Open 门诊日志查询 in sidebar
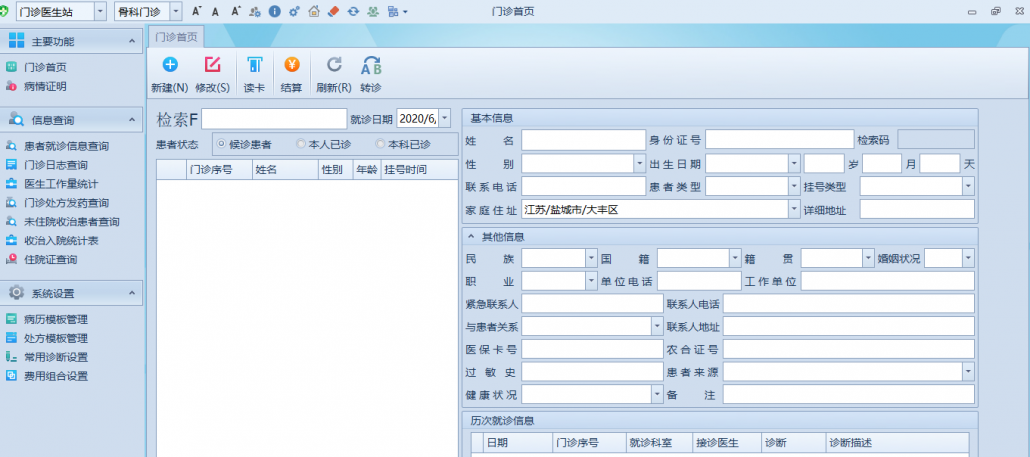 click(x=56, y=165)
